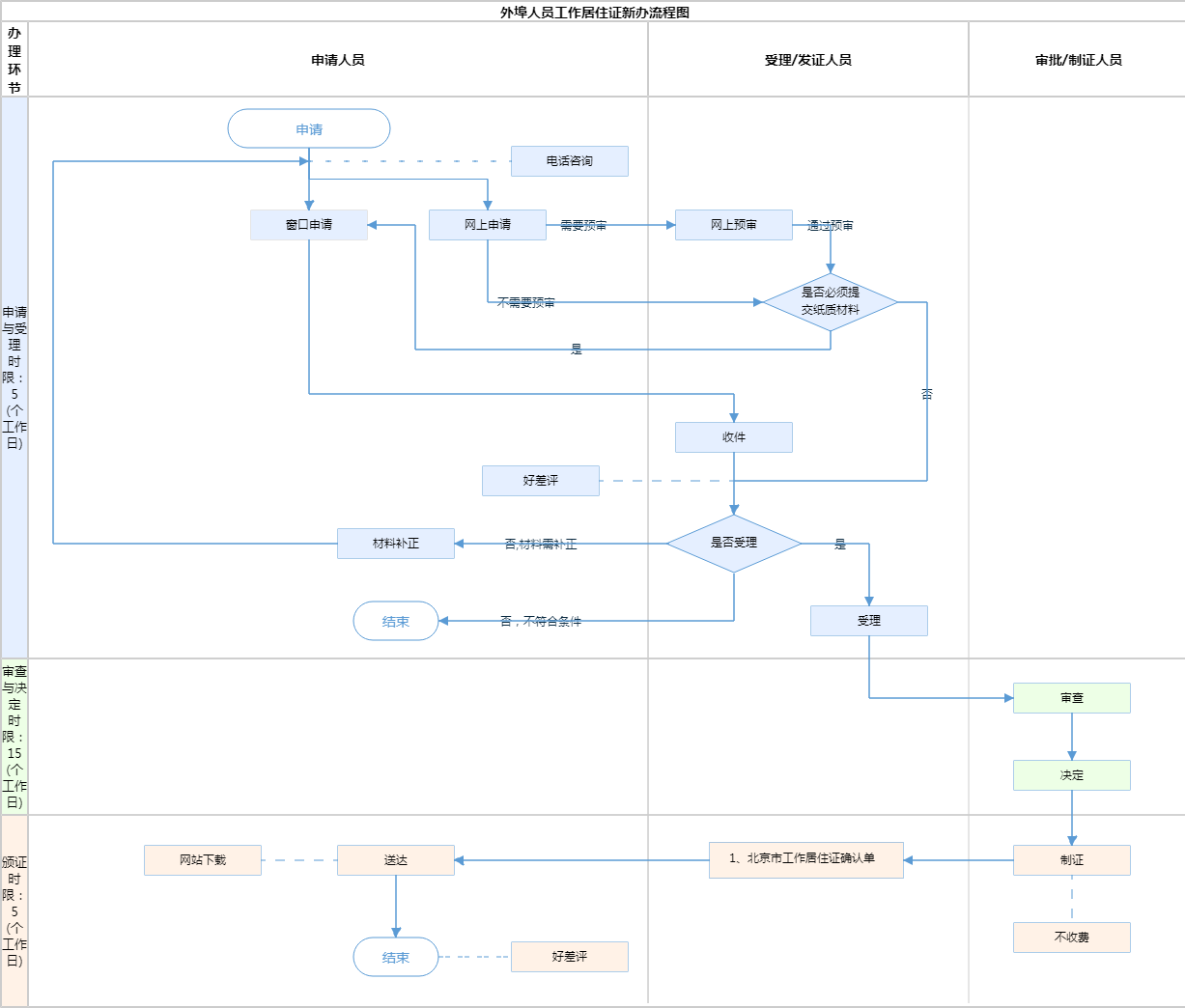Click the 收件 process box
The height and width of the screenshot is (1008, 1185).
point(733,437)
